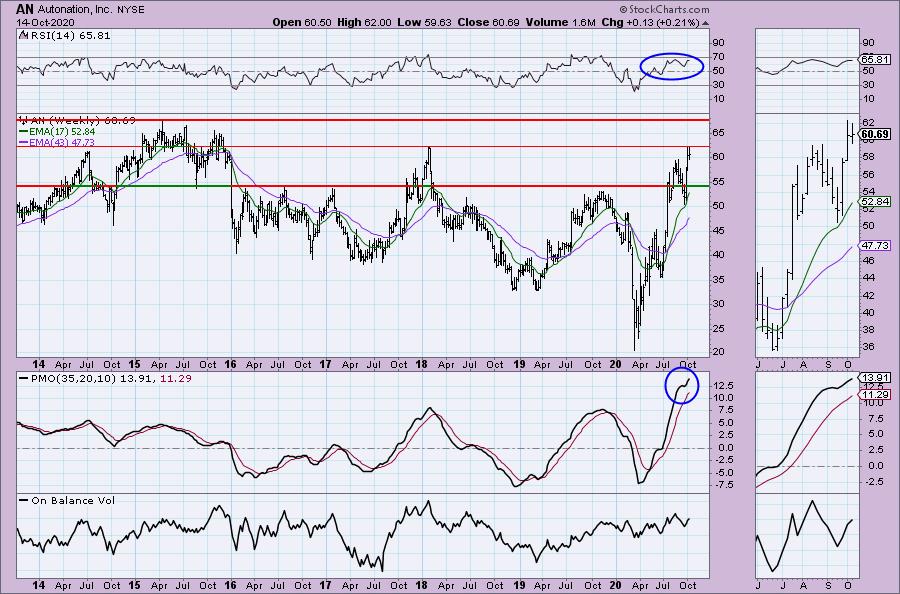Image resolution: width=900 pixels, height=594 pixels.
Task: Click the AN ticker symbol in the header
Action: point(24,9)
